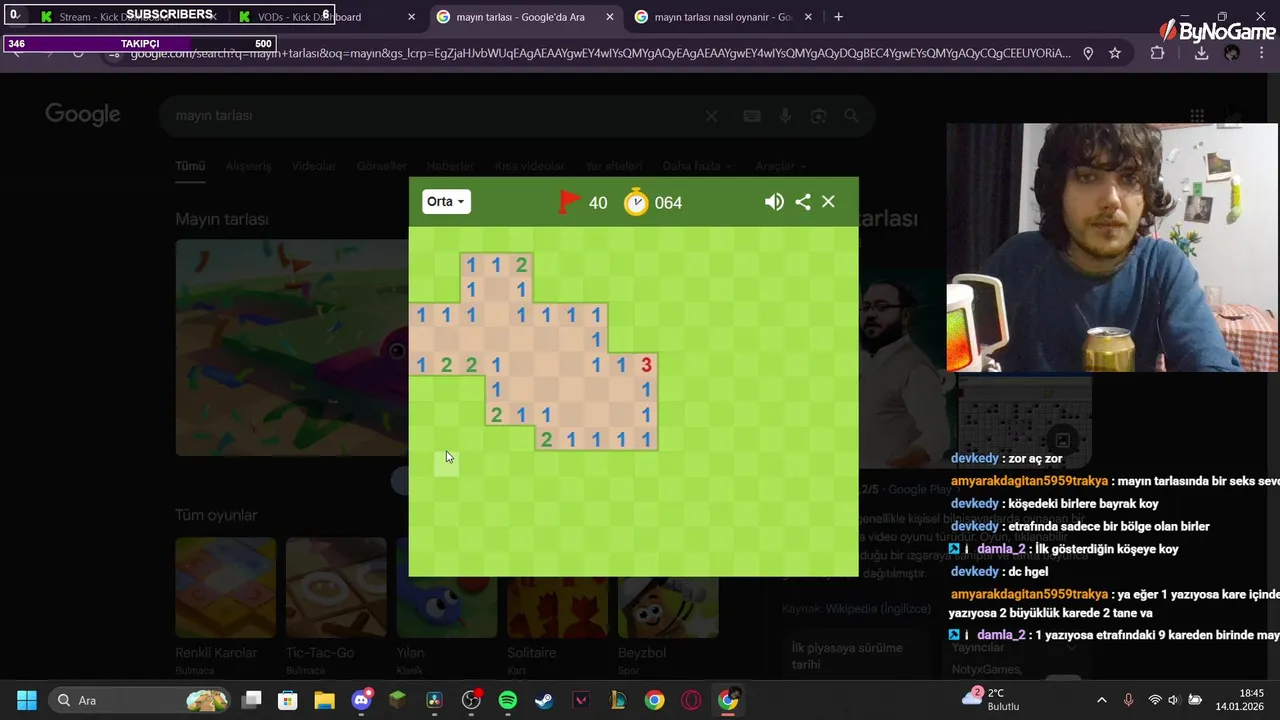Click the Google logo

click(x=83, y=115)
